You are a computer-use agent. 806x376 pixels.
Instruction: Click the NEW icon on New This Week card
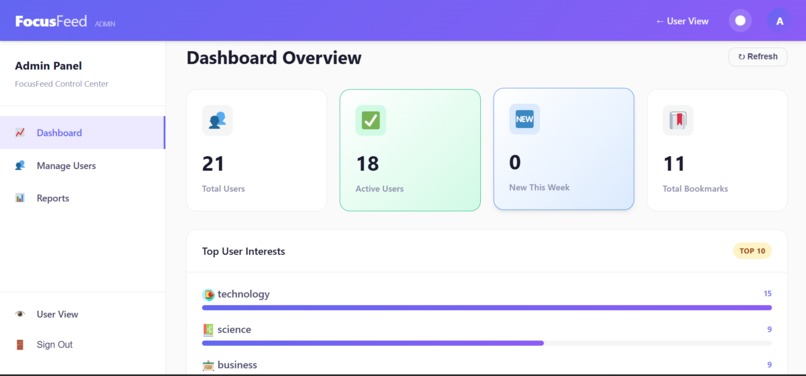point(524,119)
